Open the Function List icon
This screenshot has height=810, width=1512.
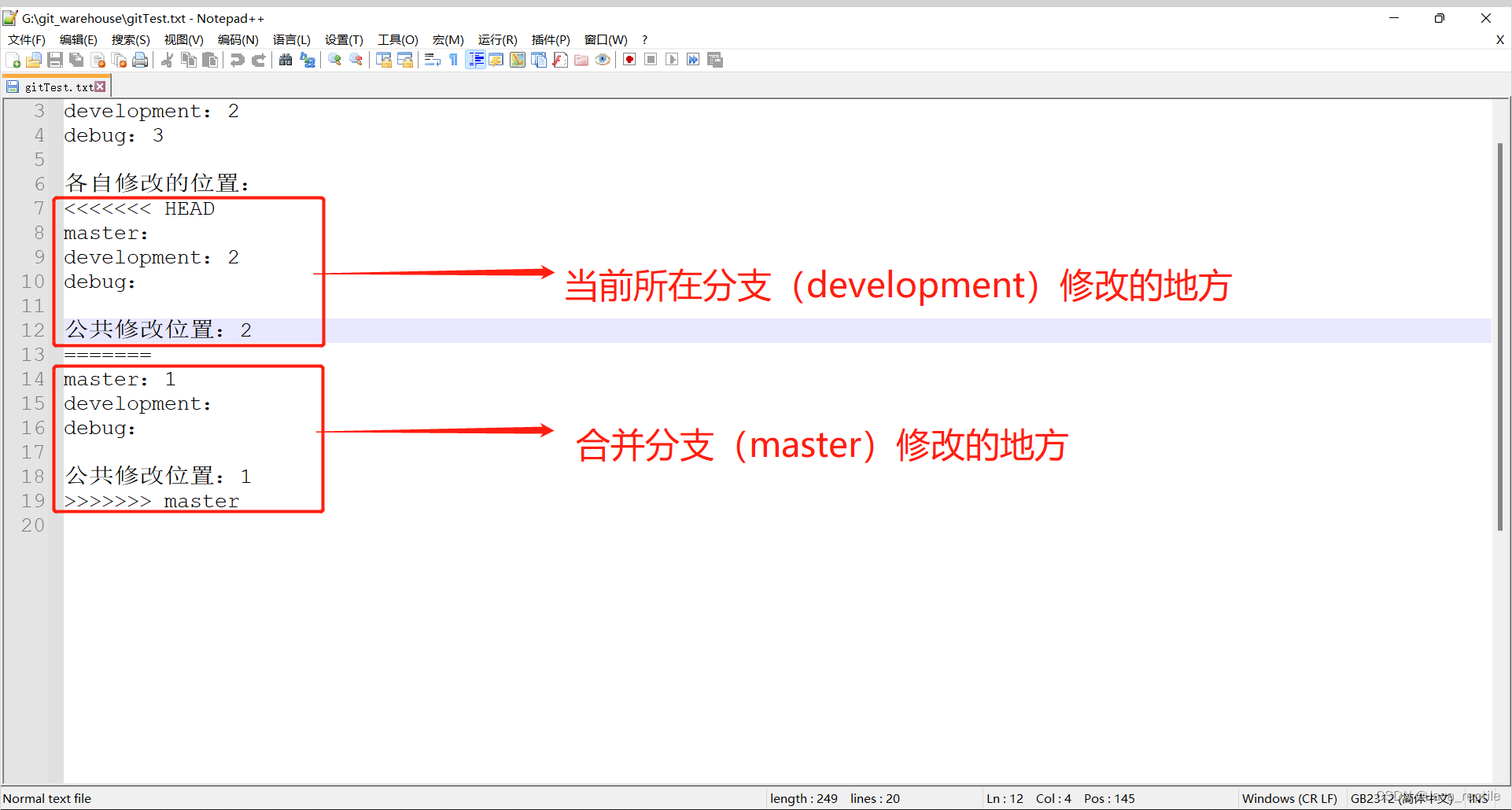click(560, 60)
